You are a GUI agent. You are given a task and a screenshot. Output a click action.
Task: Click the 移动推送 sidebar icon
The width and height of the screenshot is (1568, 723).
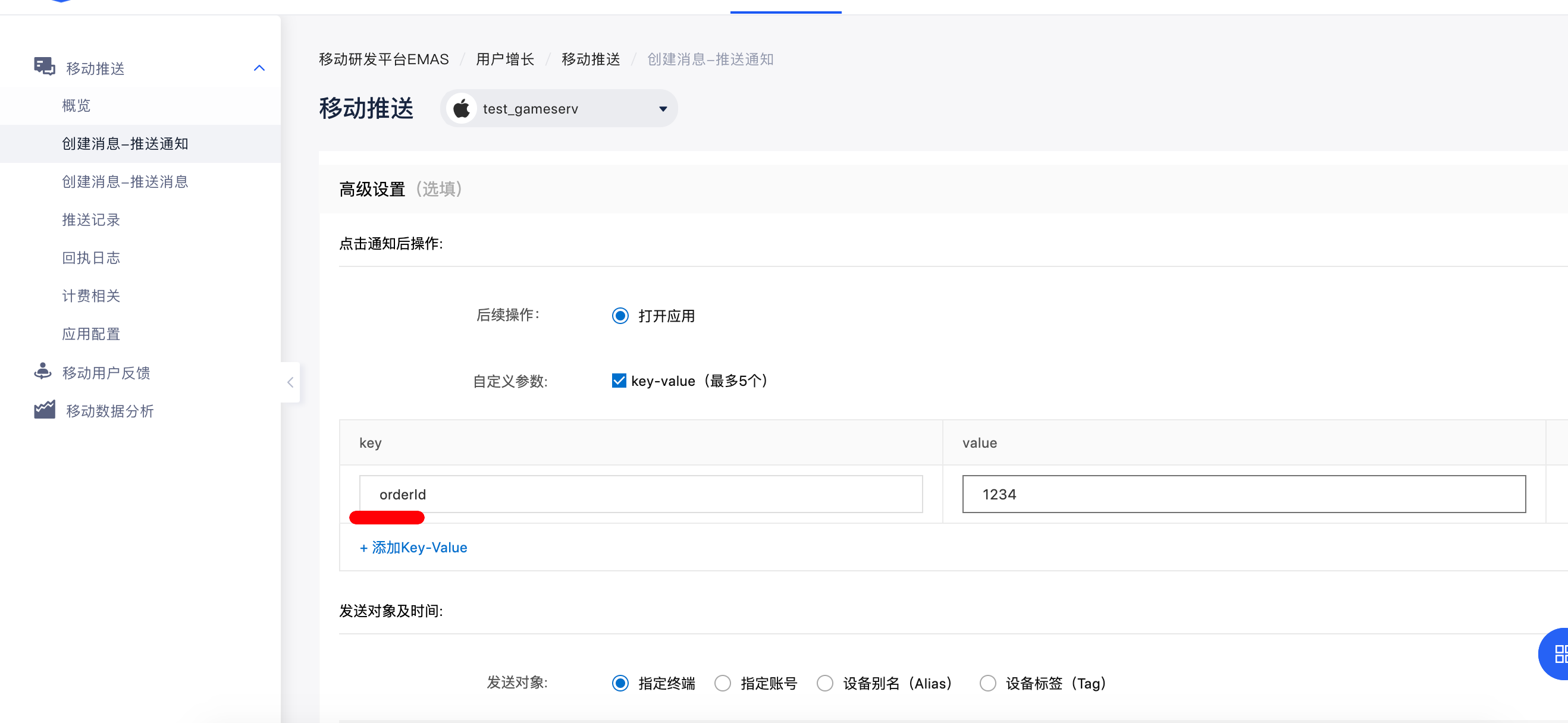click(45, 67)
